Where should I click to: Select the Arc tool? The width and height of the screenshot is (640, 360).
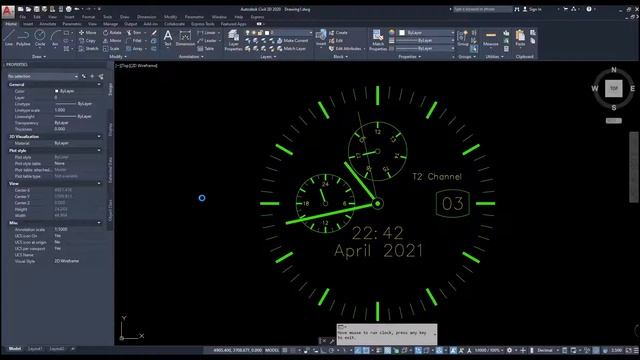(x=55, y=38)
